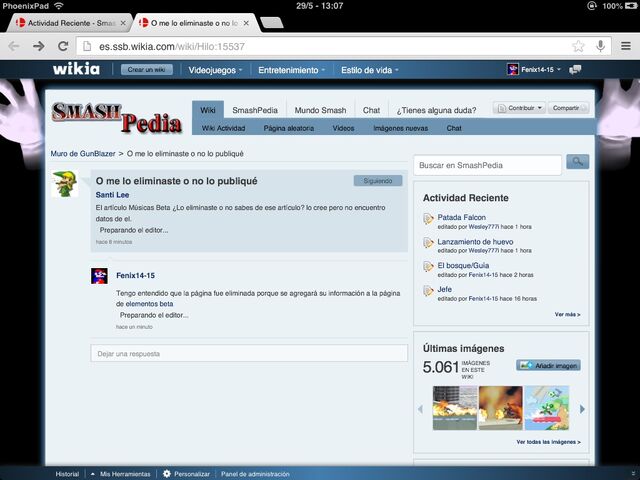Open Página aleatoria in the submenu
Viewport: 640px width, 480px height.
tap(289, 128)
